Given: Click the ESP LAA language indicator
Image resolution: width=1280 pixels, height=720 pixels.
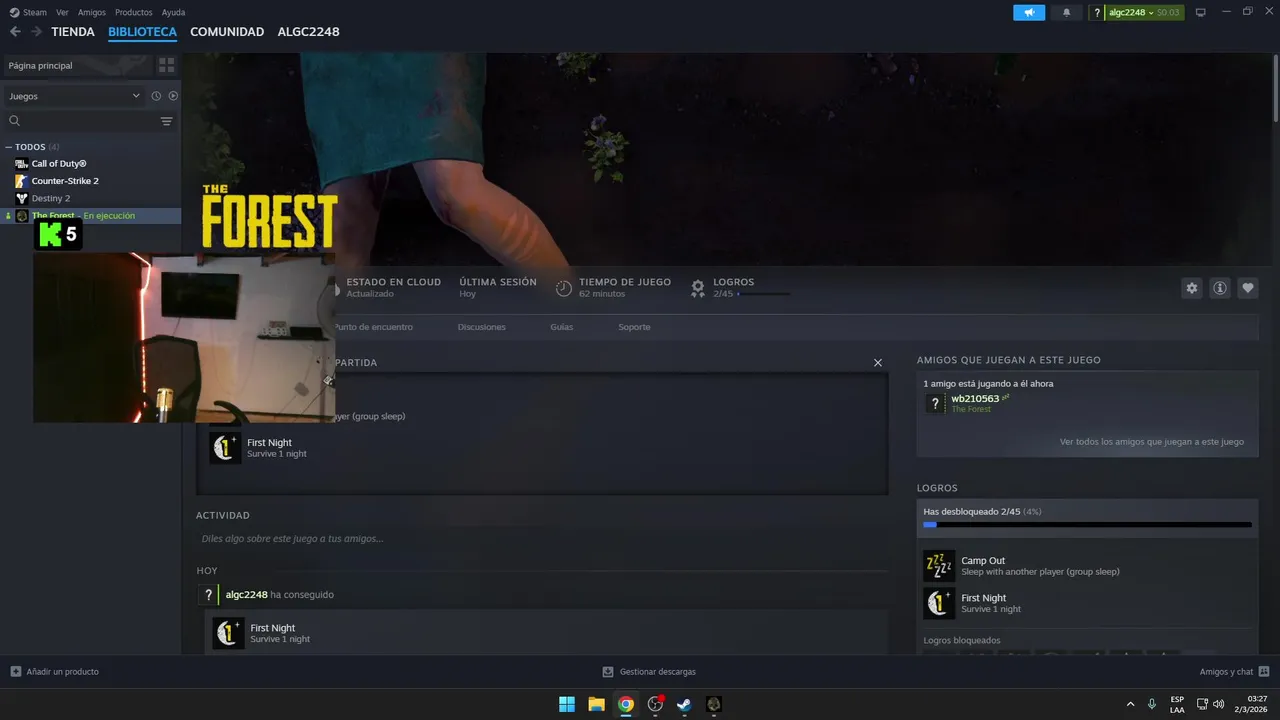Looking at the screenshot, I should click(1177, 704).
